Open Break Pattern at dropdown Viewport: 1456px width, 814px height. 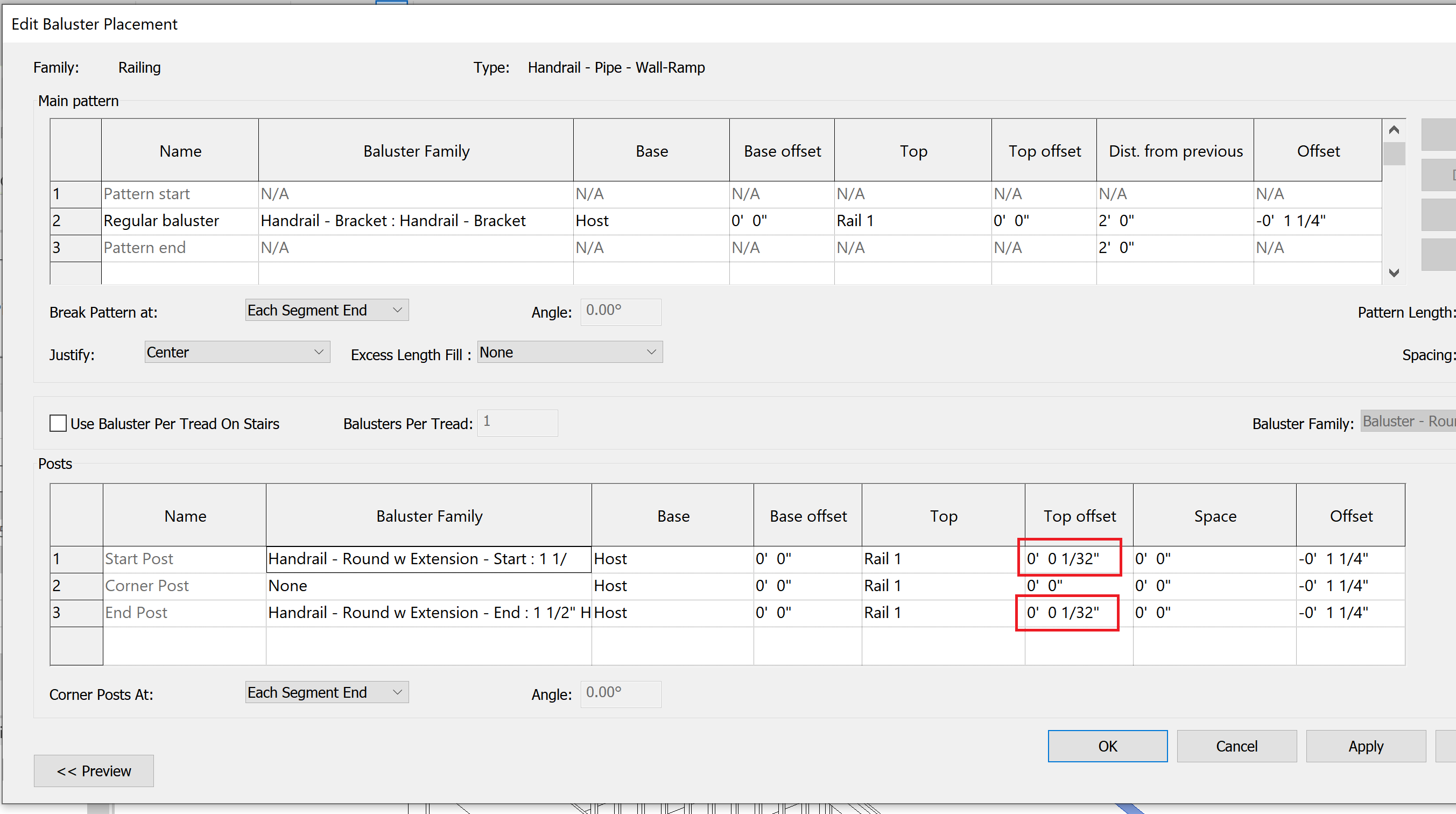tap(327, 310)
